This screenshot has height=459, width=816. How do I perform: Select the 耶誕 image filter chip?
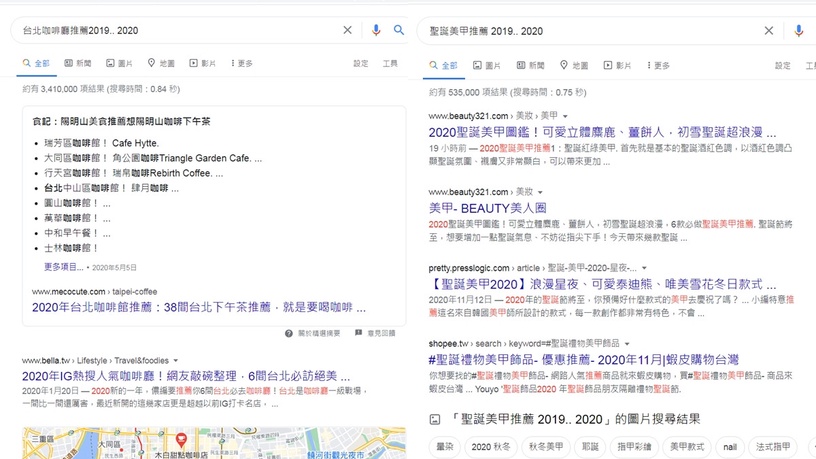590,447
